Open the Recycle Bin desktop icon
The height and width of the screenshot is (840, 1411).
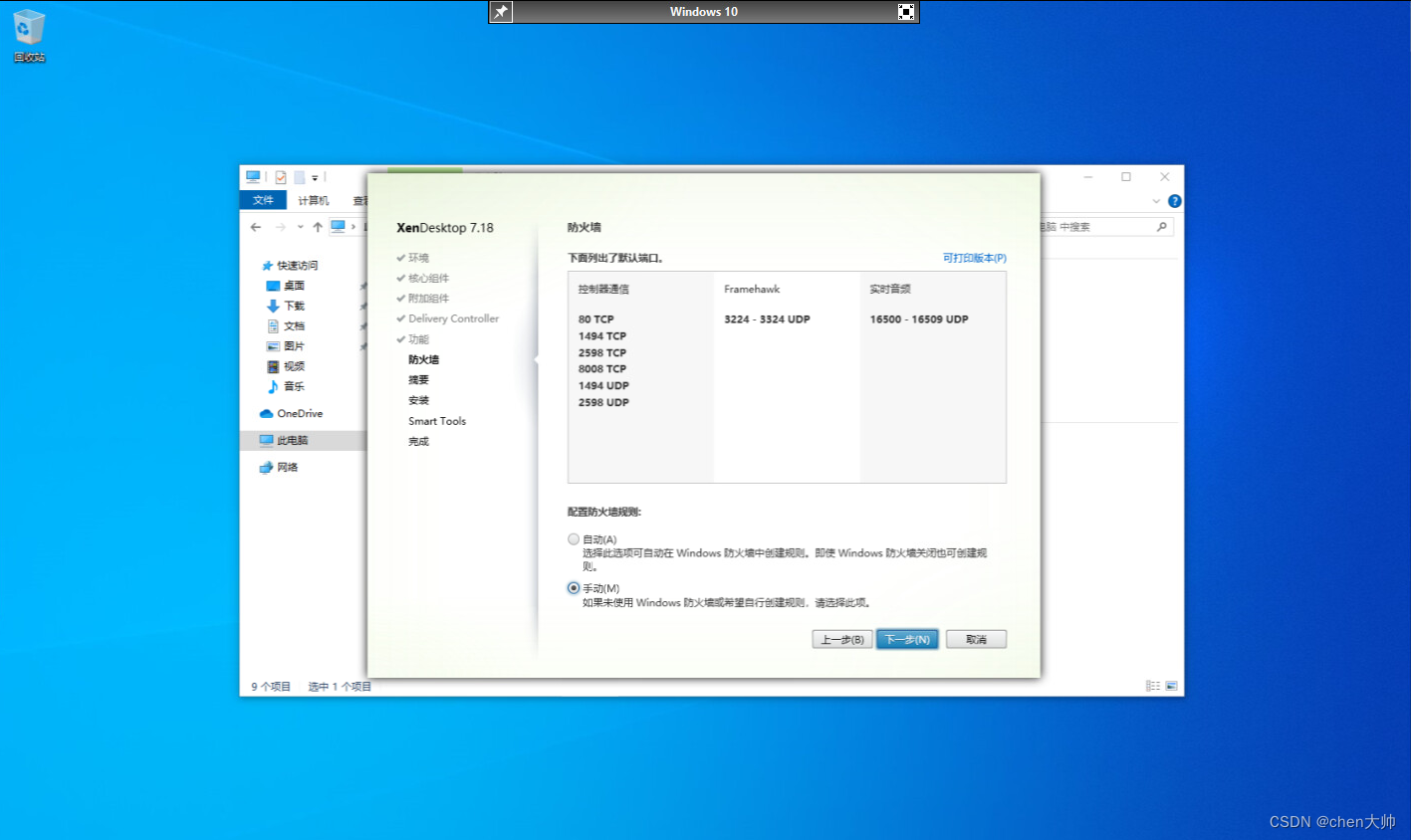(29, 36)
